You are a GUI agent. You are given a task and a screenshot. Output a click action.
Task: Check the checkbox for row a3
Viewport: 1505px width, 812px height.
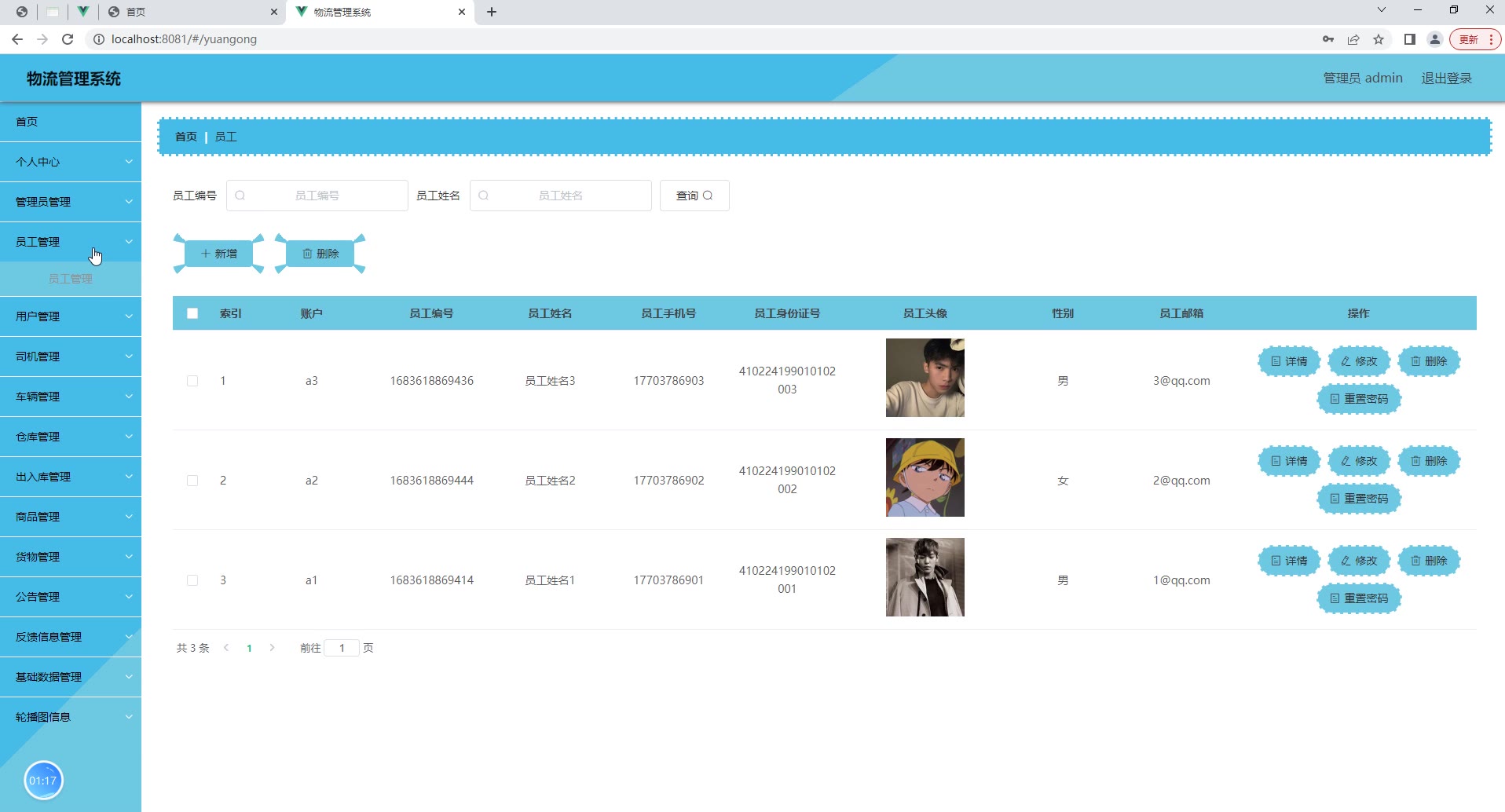pos(192,381)
